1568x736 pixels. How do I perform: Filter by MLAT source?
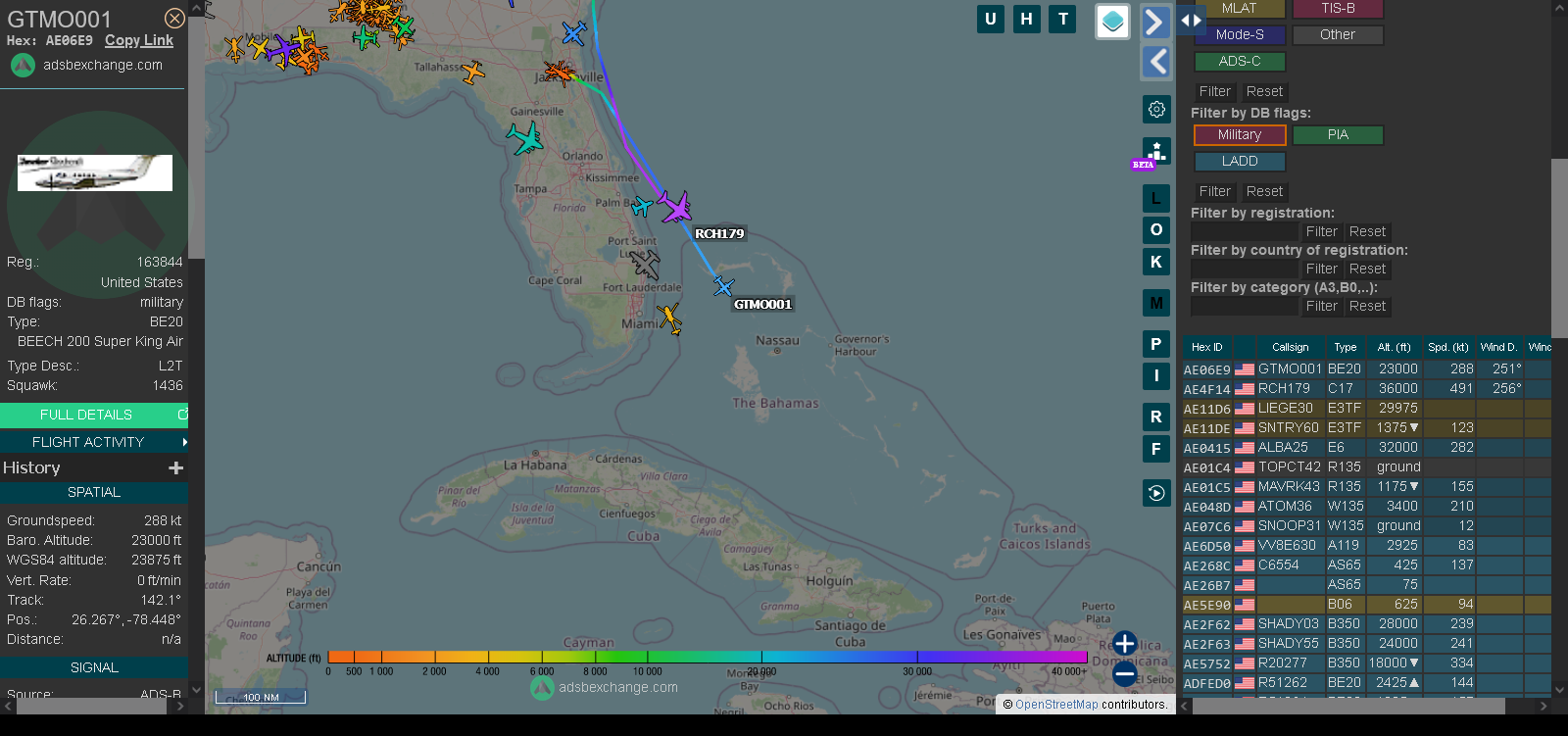1239,8
